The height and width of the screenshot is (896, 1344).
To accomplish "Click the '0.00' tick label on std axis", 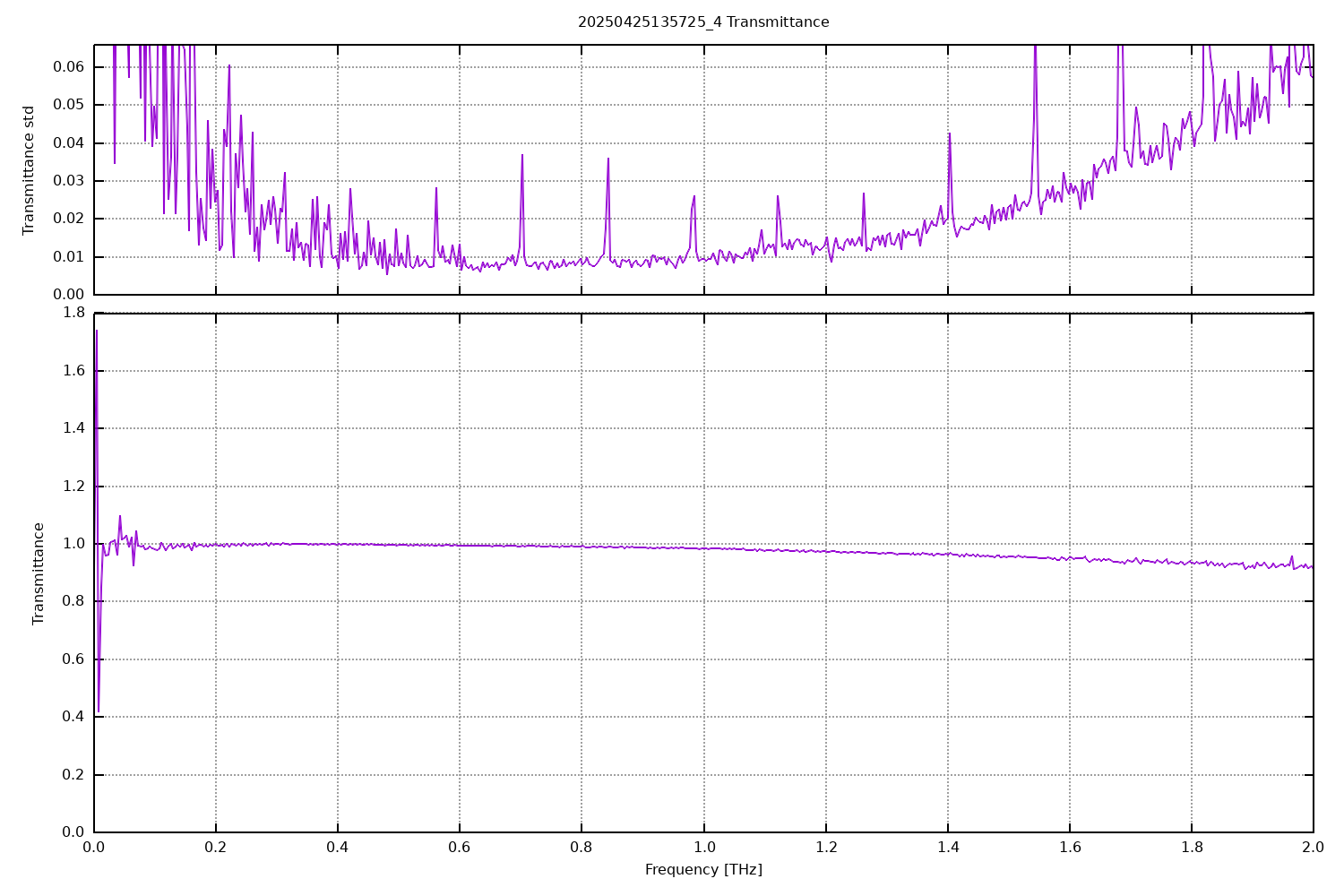I will pyautogui.click(x=68, y=294).
